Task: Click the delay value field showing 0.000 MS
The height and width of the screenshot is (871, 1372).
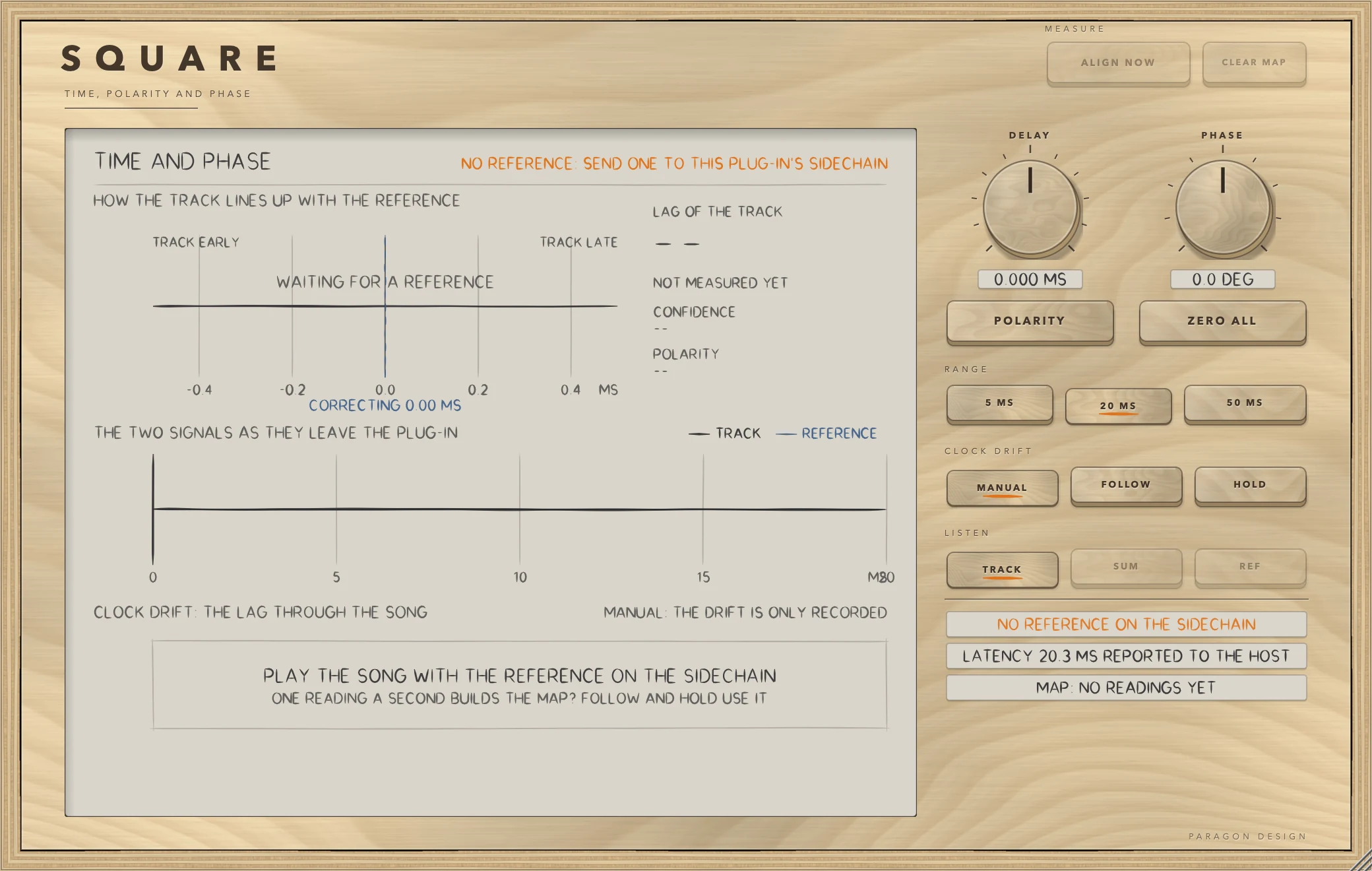Action: [1030, 279]
